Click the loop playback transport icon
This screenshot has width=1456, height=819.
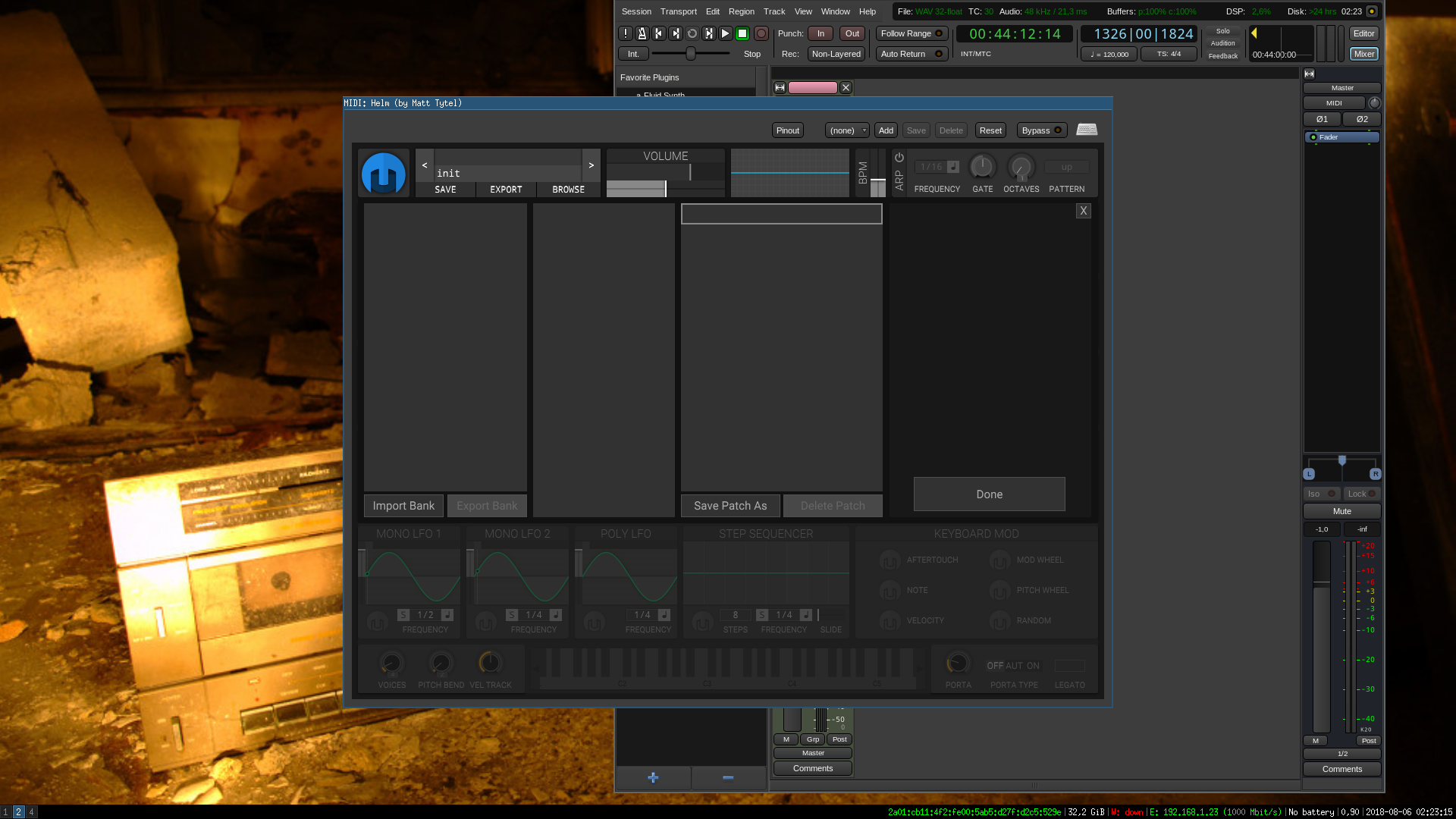(692, 33)
